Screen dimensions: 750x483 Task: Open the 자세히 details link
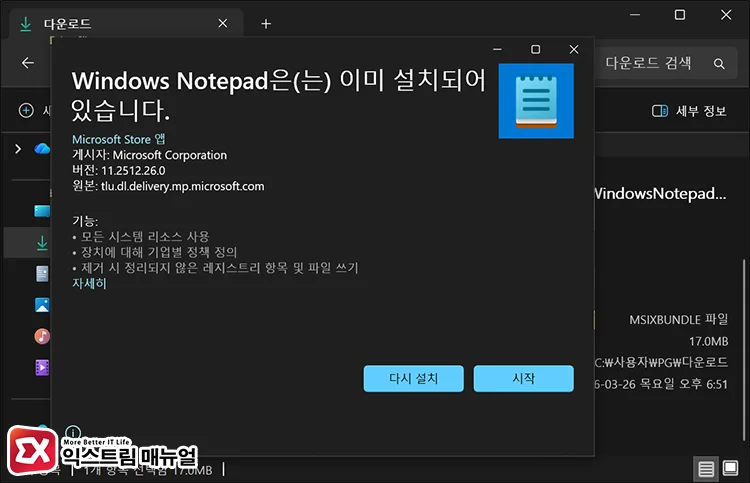click(89, 283)
